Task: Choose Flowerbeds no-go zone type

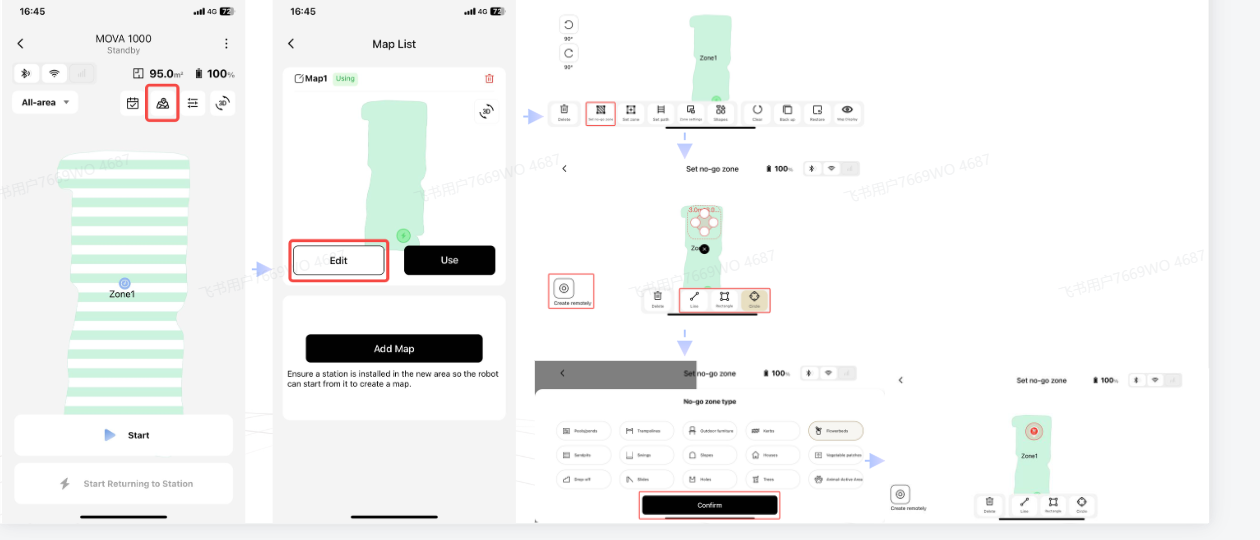Action: 835,431
